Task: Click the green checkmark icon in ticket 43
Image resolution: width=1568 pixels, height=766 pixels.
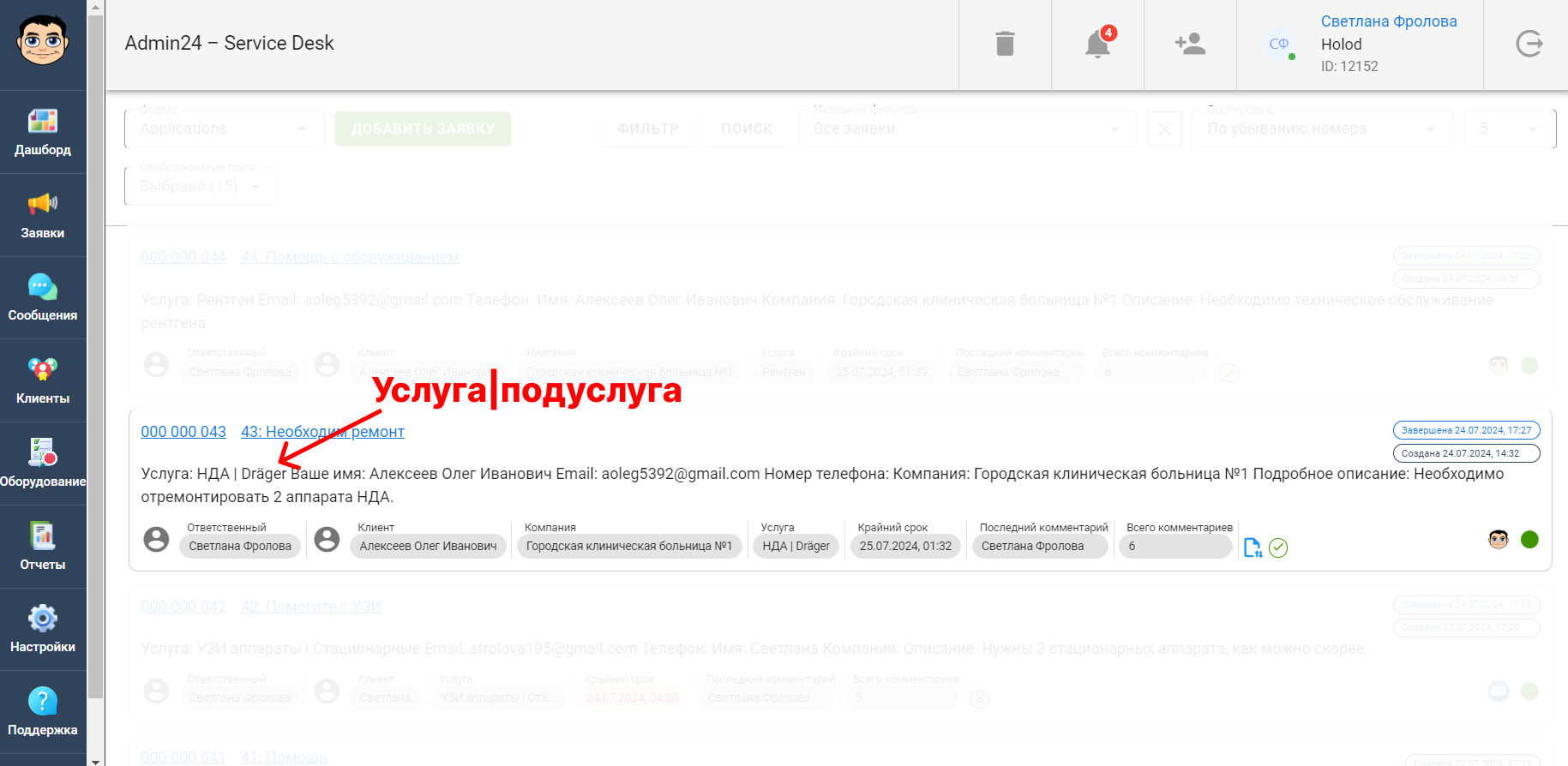Action: [1278, 548]
